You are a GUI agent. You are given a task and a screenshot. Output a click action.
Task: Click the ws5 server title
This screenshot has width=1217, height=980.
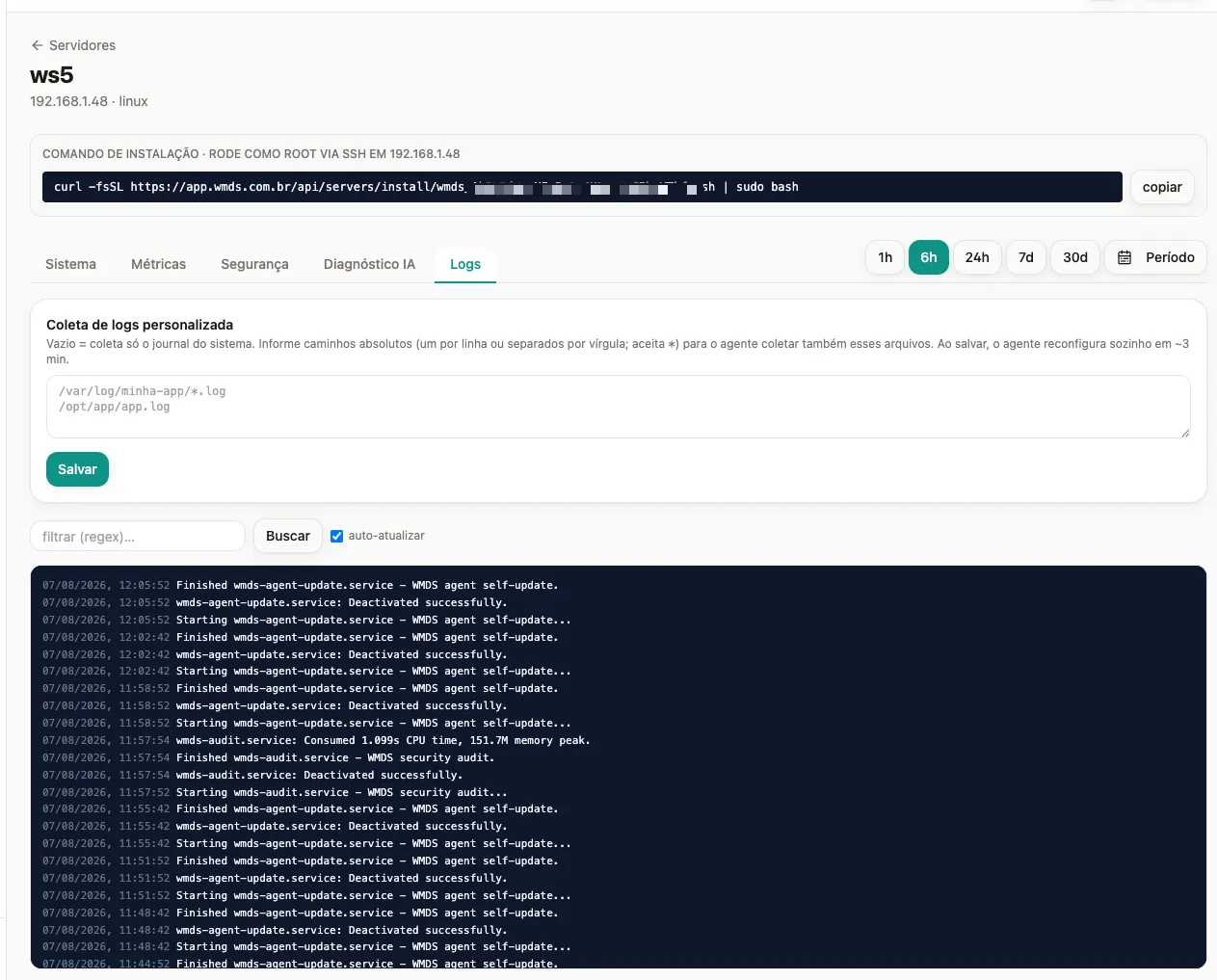coord(52,75)
